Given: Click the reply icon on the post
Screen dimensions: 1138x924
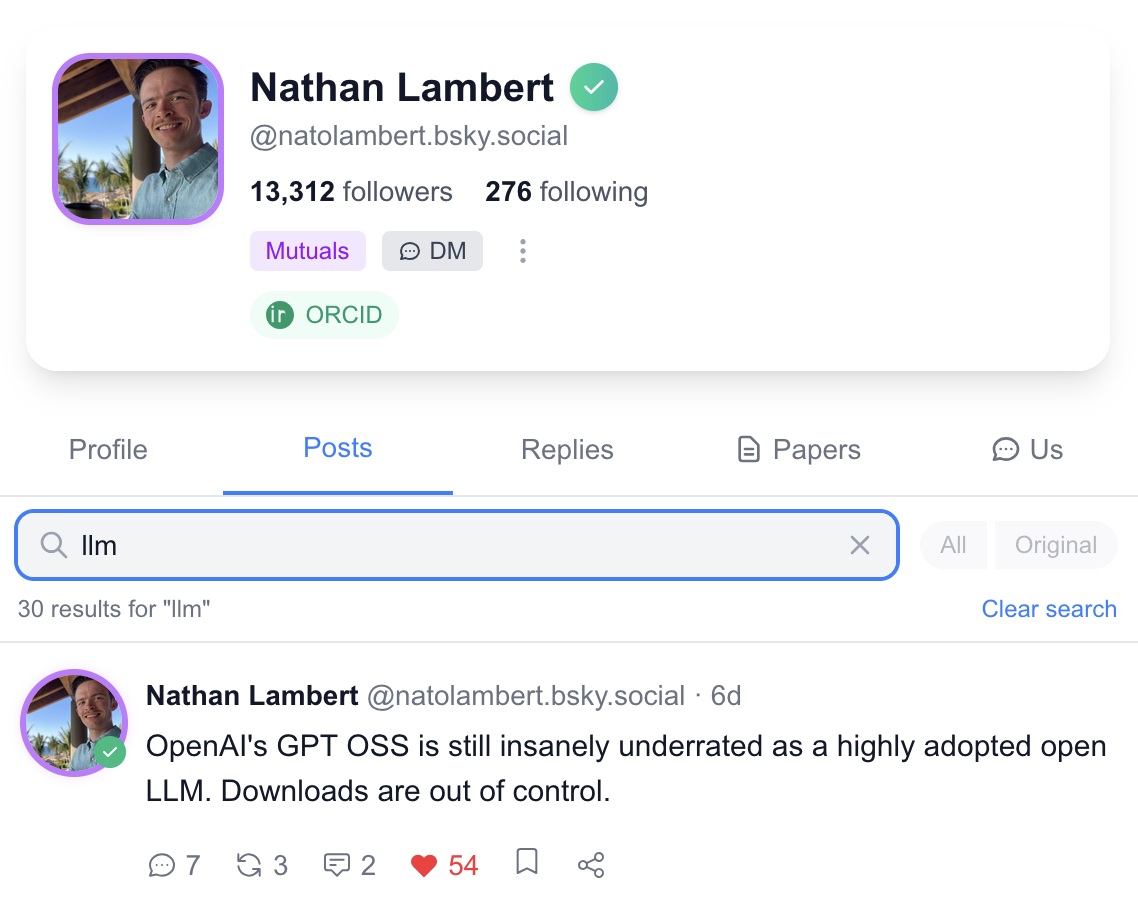Looking at the screenshot, I should click(162, 865).
